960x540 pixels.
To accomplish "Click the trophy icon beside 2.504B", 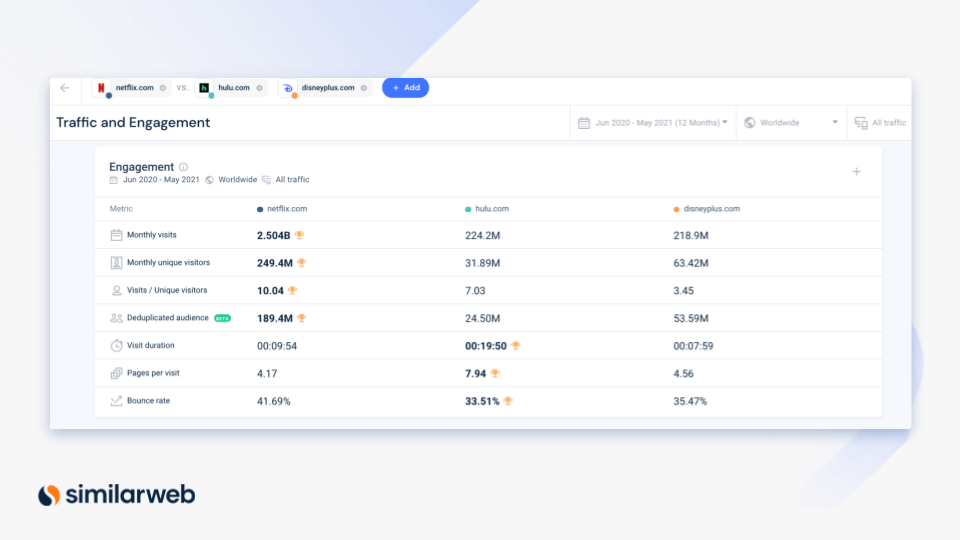I will click(x=299, y=235).
